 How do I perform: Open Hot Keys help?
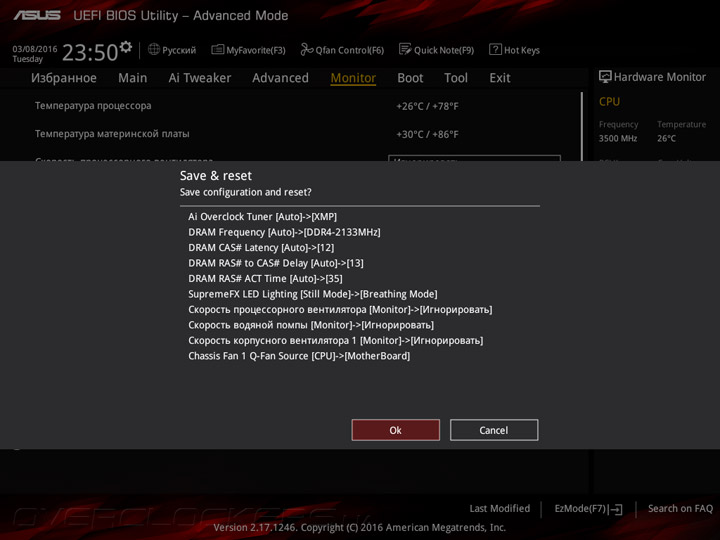point(514,50)
